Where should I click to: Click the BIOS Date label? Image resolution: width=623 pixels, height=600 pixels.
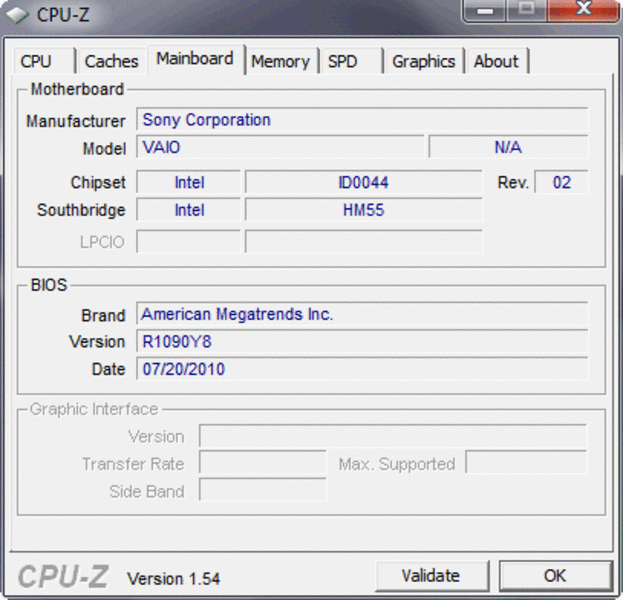tap(108, 369)
